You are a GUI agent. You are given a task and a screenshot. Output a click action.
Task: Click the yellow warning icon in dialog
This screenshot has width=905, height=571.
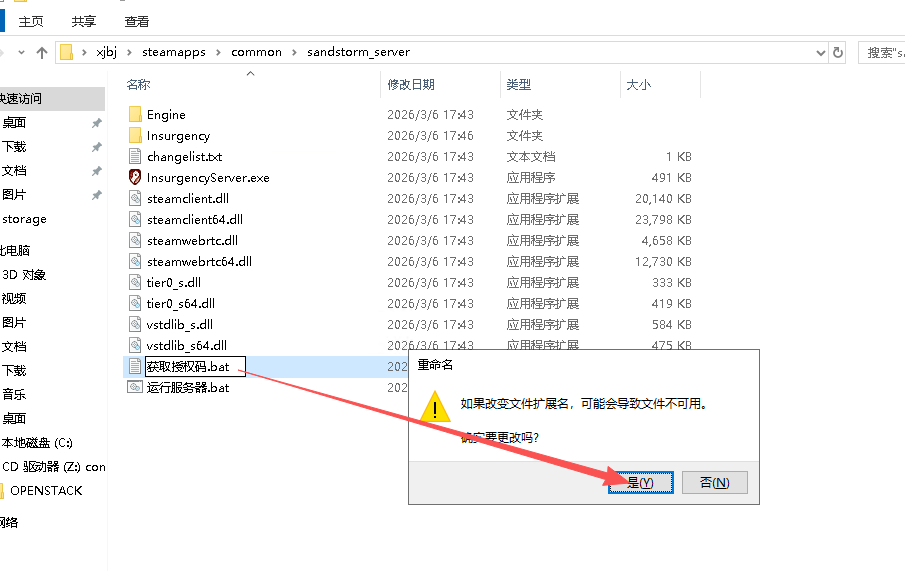(x=435, y=405)
